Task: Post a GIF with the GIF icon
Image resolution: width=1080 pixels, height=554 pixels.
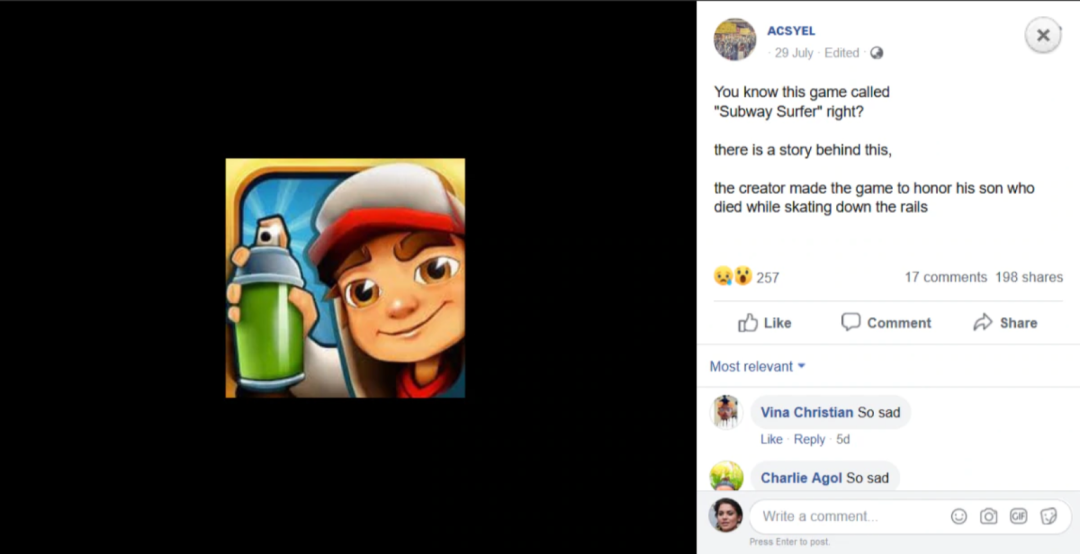Action: pos(1019,516)
